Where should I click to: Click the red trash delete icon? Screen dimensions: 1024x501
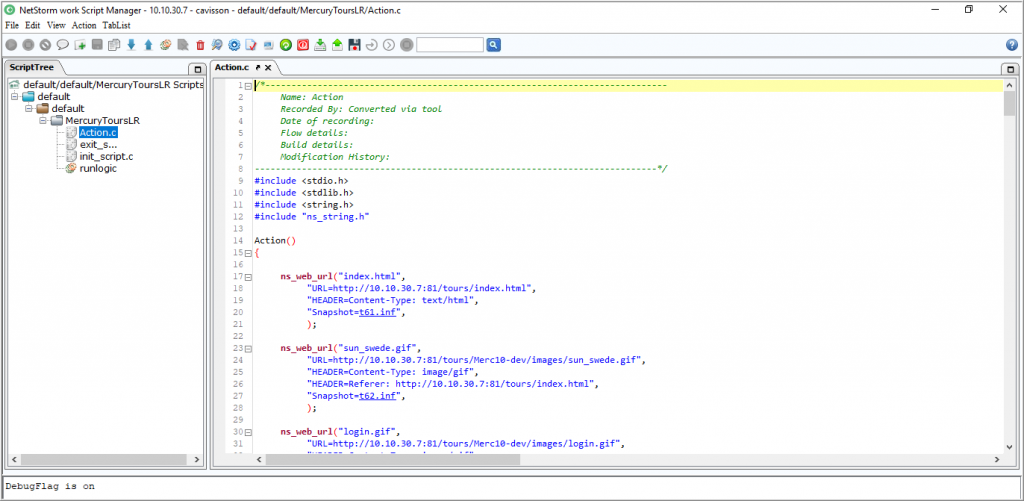[200, 45]
